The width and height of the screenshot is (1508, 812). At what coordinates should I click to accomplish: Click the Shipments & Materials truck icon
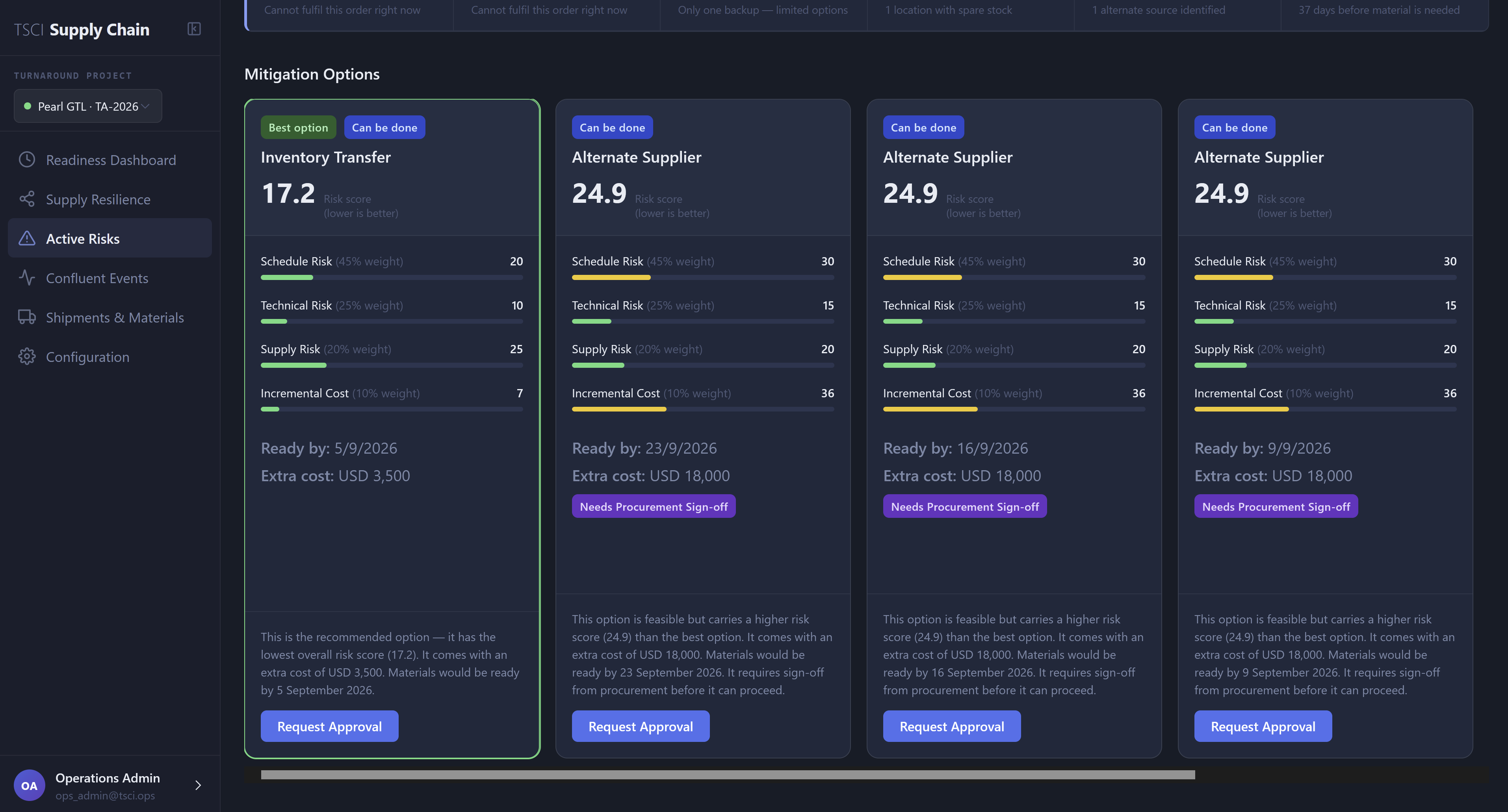point(27,317)
